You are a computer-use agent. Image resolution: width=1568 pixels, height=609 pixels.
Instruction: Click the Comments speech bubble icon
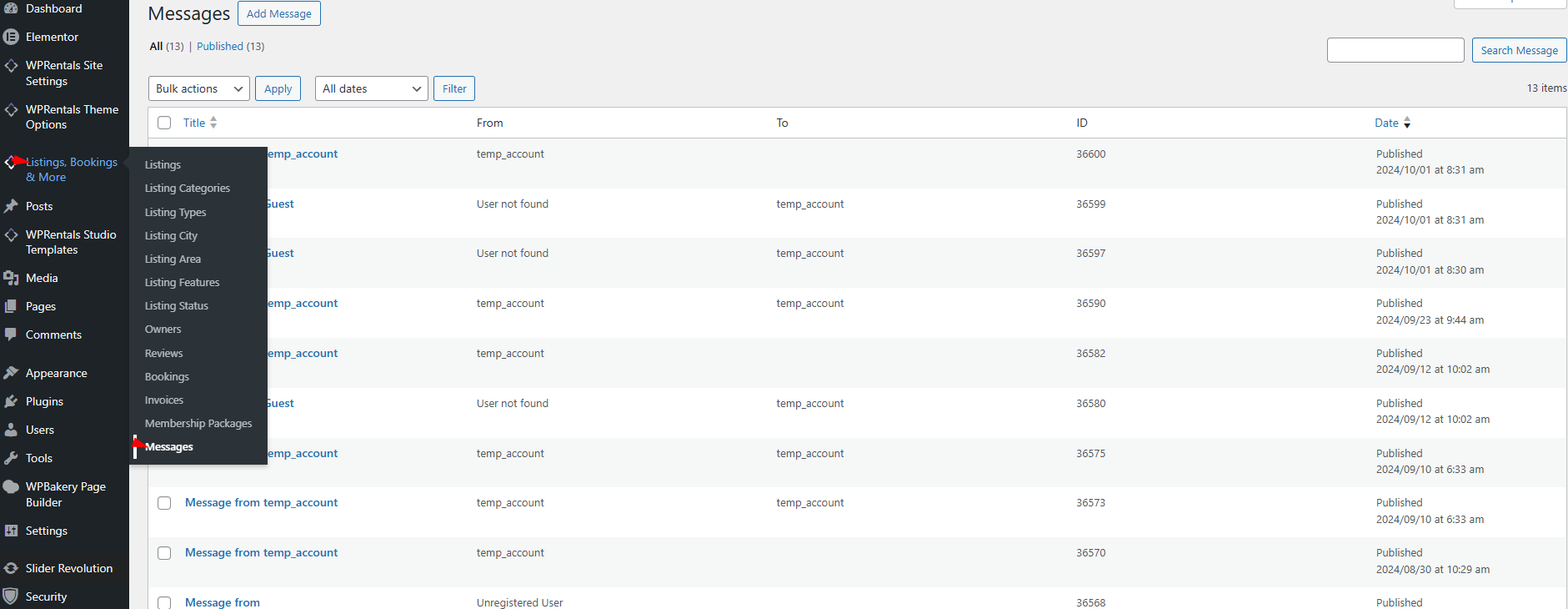(x=11, y=335)
